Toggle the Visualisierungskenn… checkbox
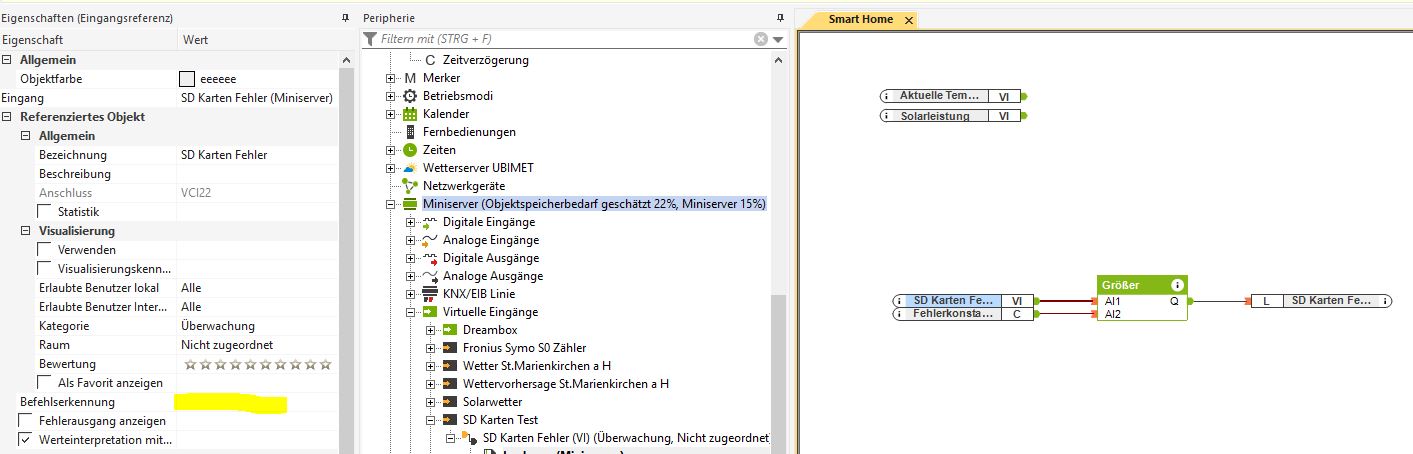Image resolution: width=1413 pixels, height=454 pixels. pyautogui.click(x=44, y=269)
